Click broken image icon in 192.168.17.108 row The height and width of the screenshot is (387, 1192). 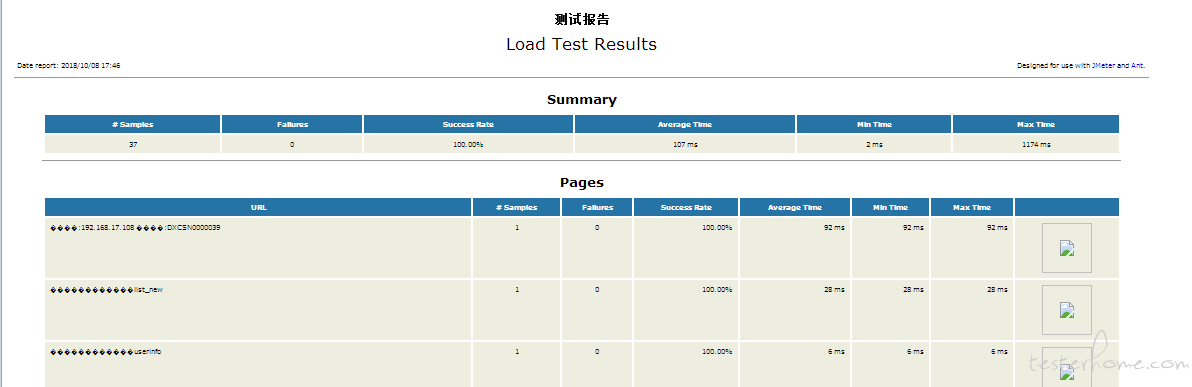[x=1067, y=248]
